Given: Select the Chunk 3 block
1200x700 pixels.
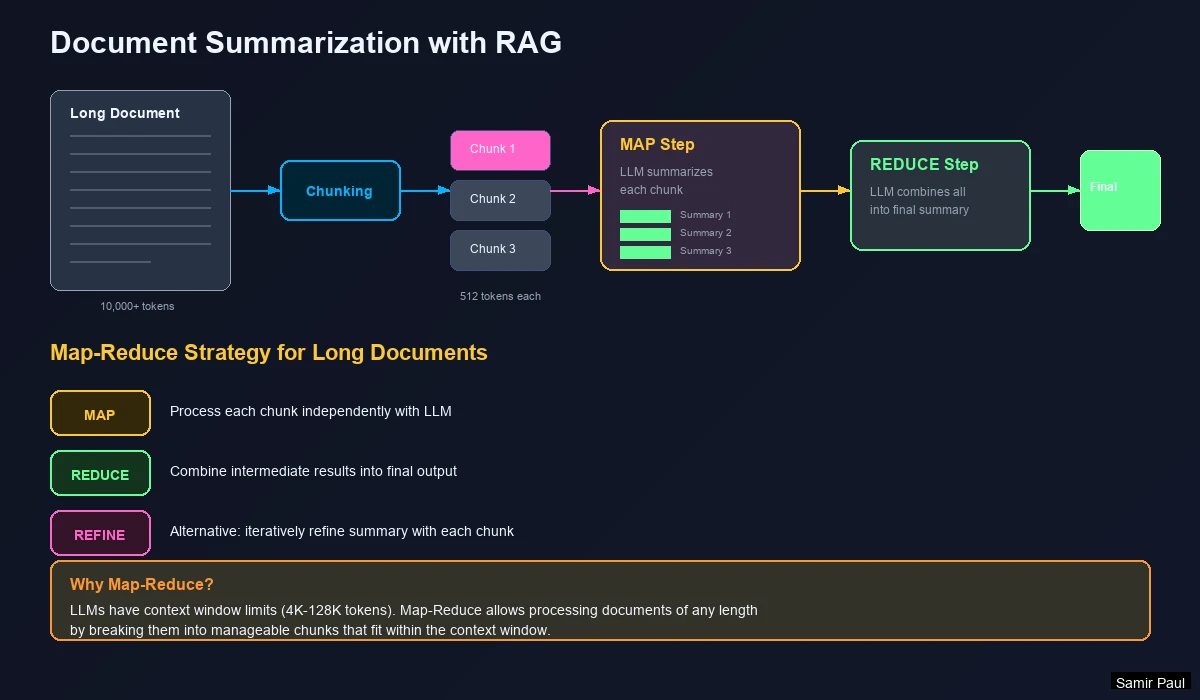Looking at the screenshot, I should tap(500, 249).
